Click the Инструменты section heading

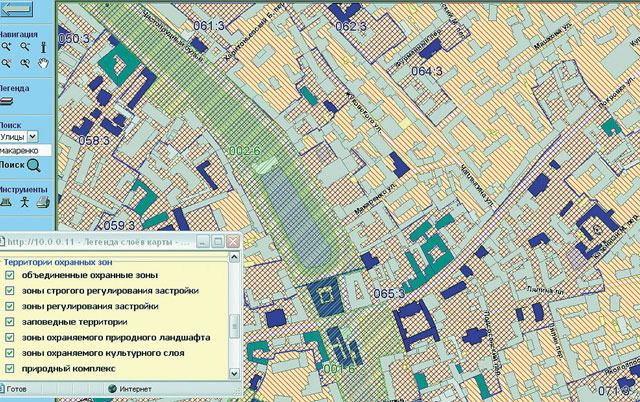23,189
